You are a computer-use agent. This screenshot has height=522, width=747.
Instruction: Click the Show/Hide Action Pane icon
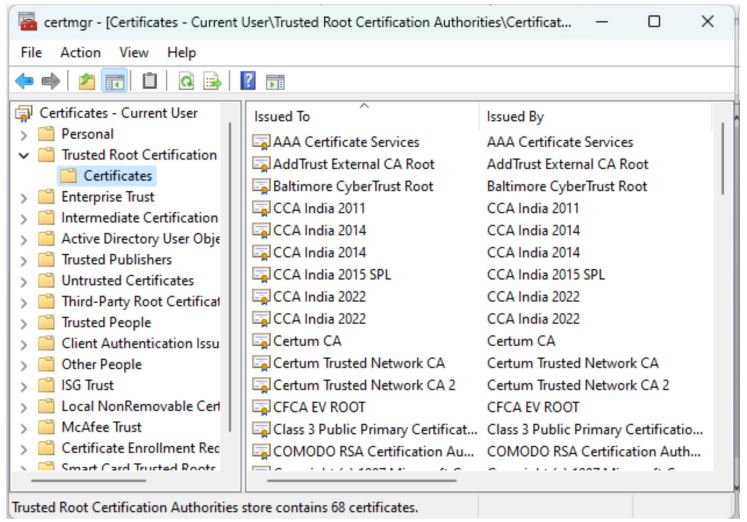[x=275, y=82]
